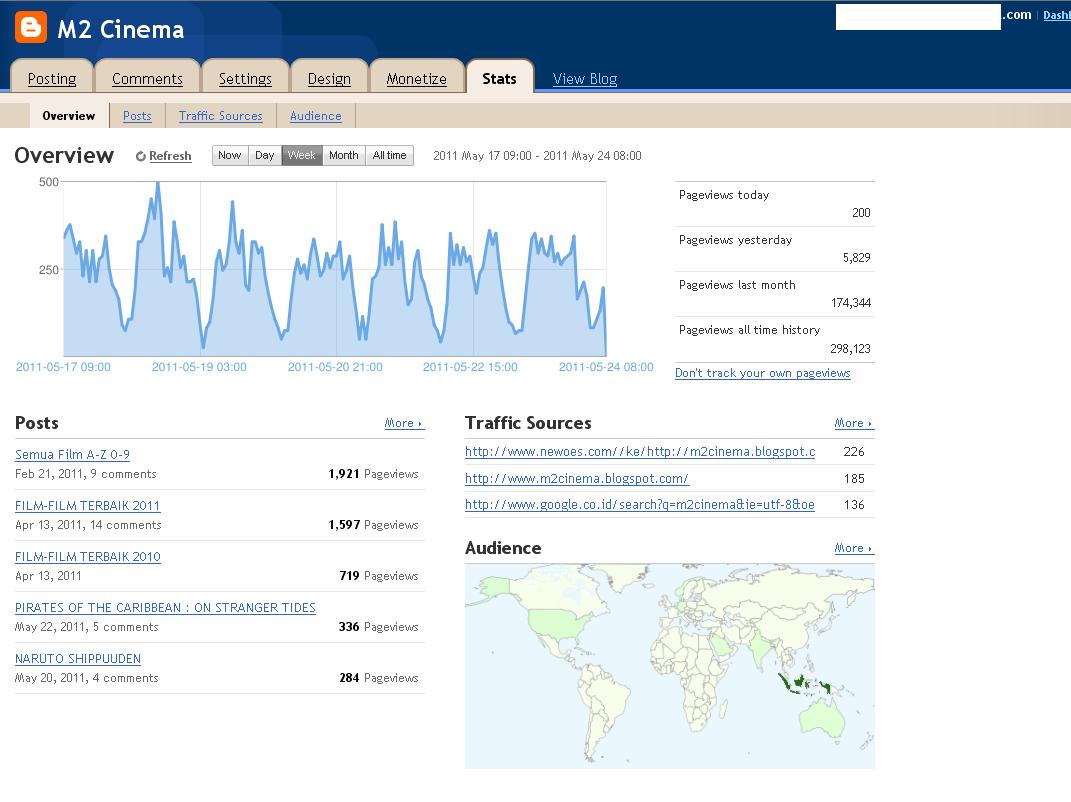
Task: Open the Monetize tab
Action: (417, 79)
